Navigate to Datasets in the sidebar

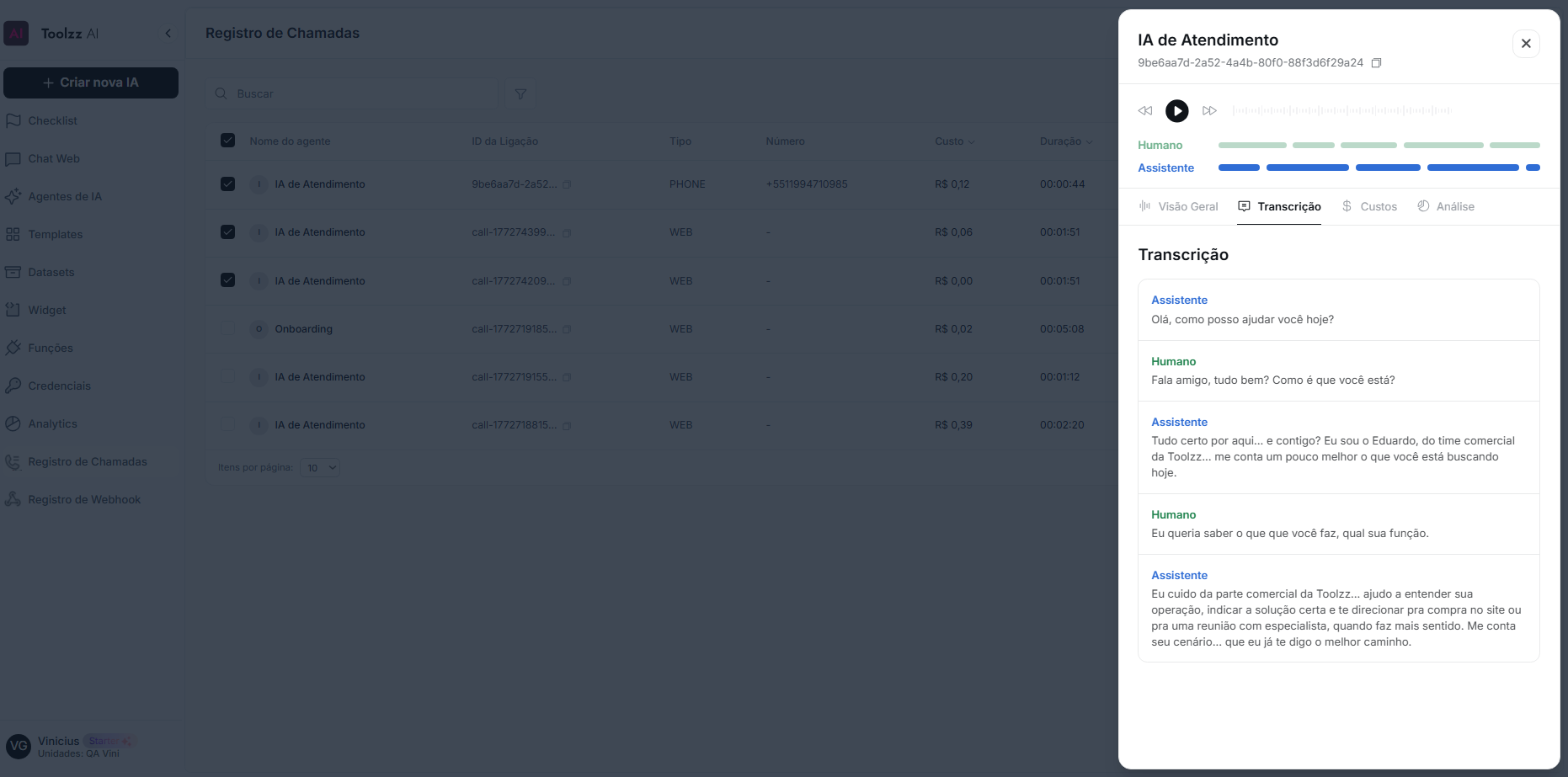tap(51, 272)
